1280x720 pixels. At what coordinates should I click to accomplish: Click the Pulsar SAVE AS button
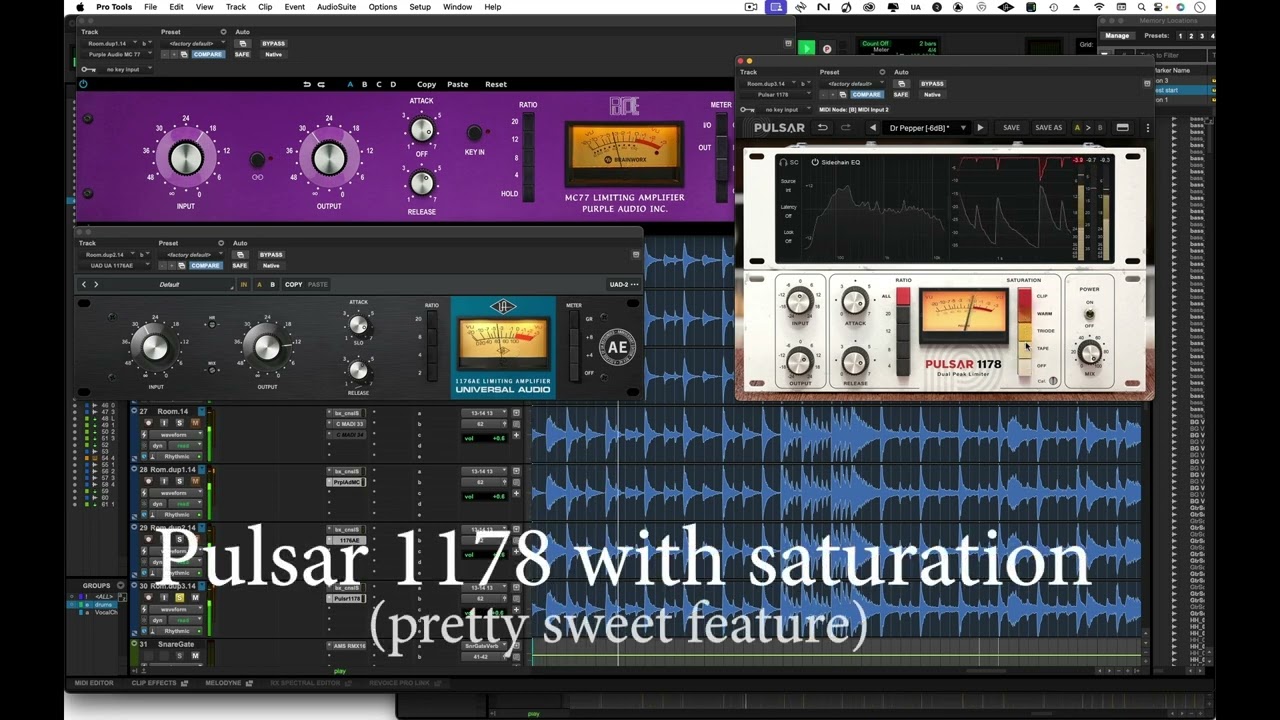[x=1048, y=128]
